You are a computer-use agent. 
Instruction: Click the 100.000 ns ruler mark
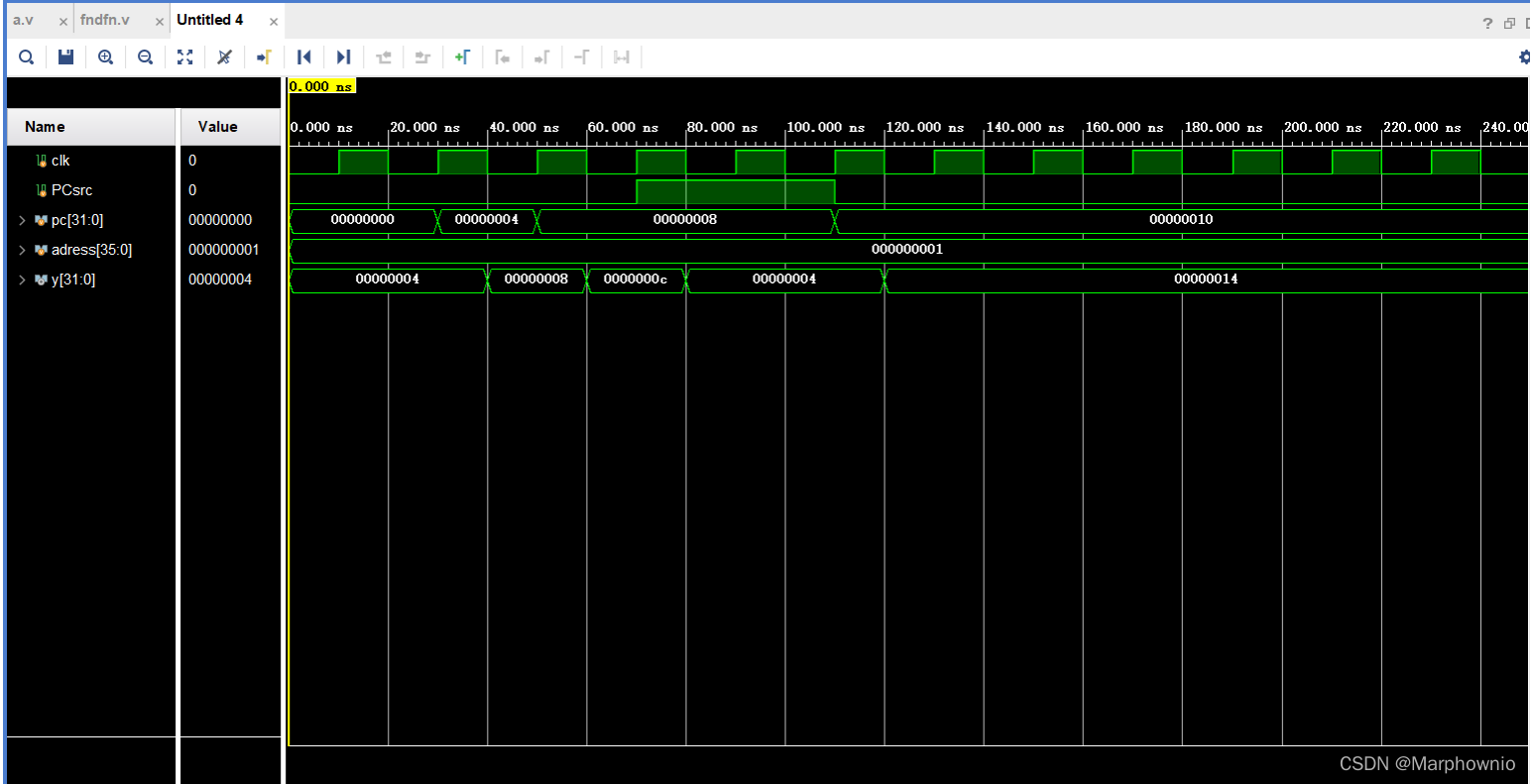826,128
